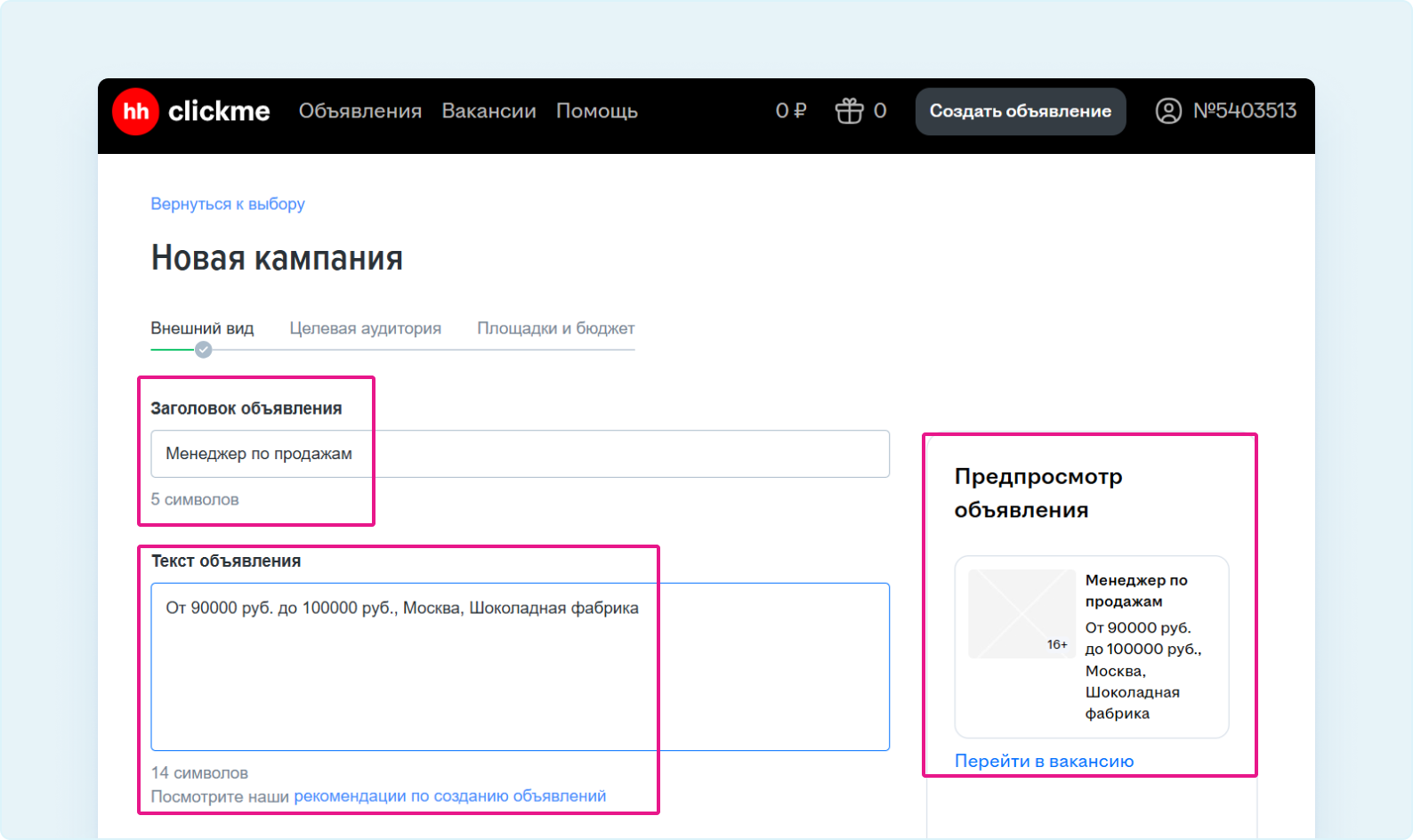Click the Предпросмотр объявления heading
The height and width of the screenshot is (840, 1413).
[x=1038, y=493]
